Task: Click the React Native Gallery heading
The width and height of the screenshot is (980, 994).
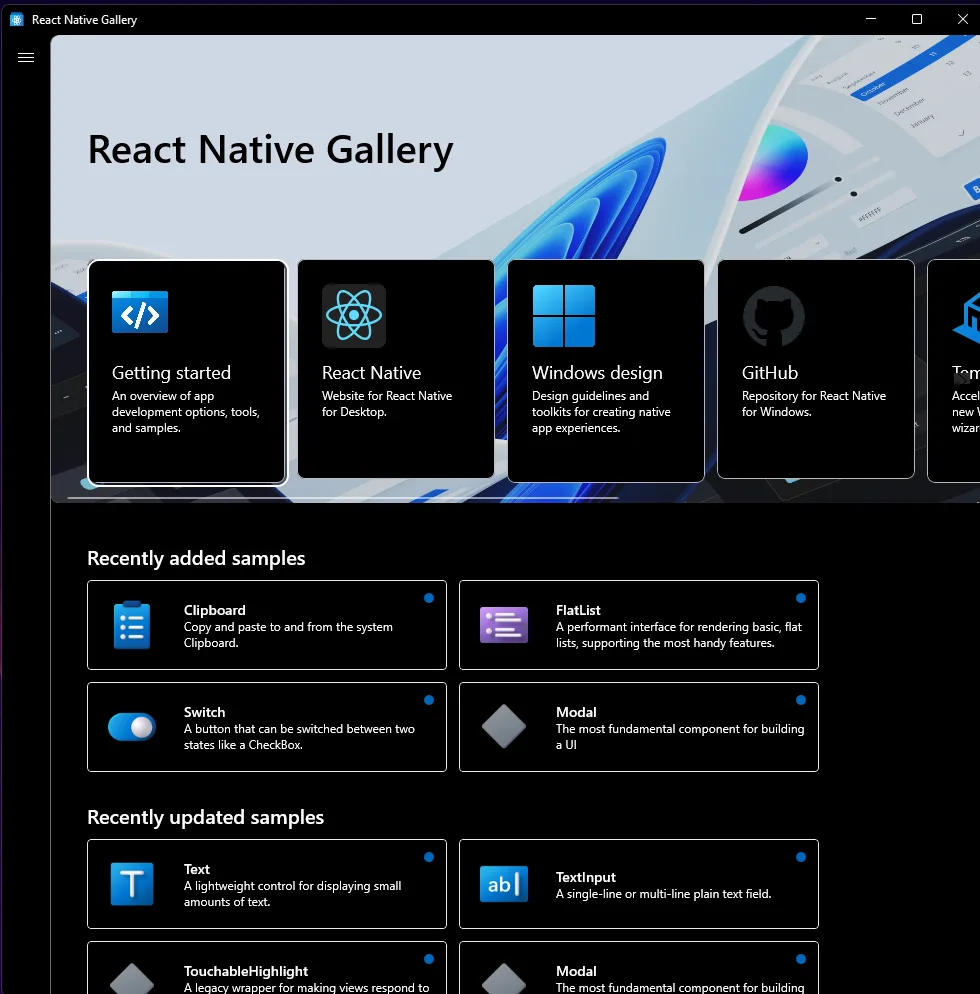Action: pyautogui.click(x=270, y=150)
